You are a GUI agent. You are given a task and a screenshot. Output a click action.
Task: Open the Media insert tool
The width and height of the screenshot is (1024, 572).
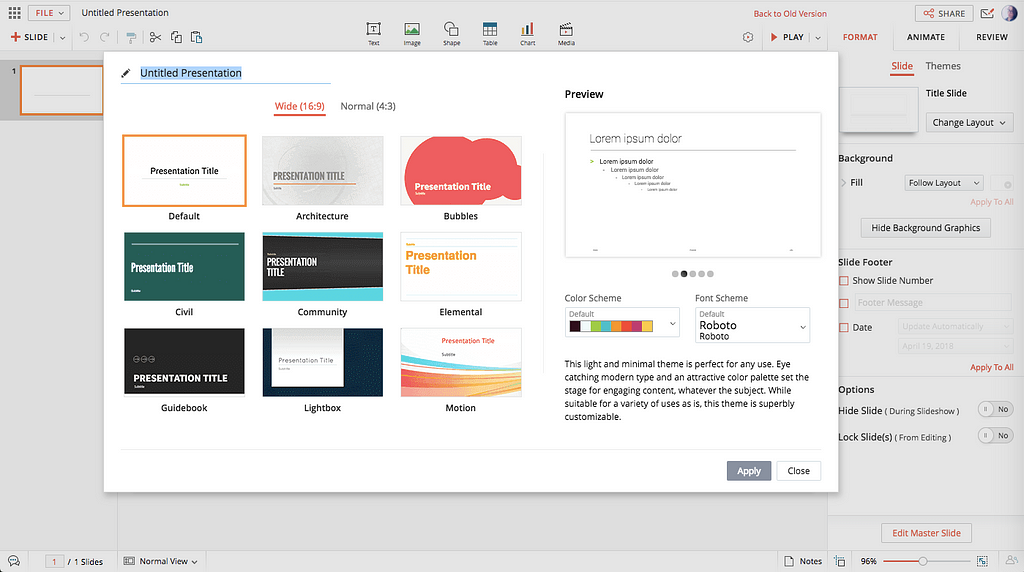[566, 34]
